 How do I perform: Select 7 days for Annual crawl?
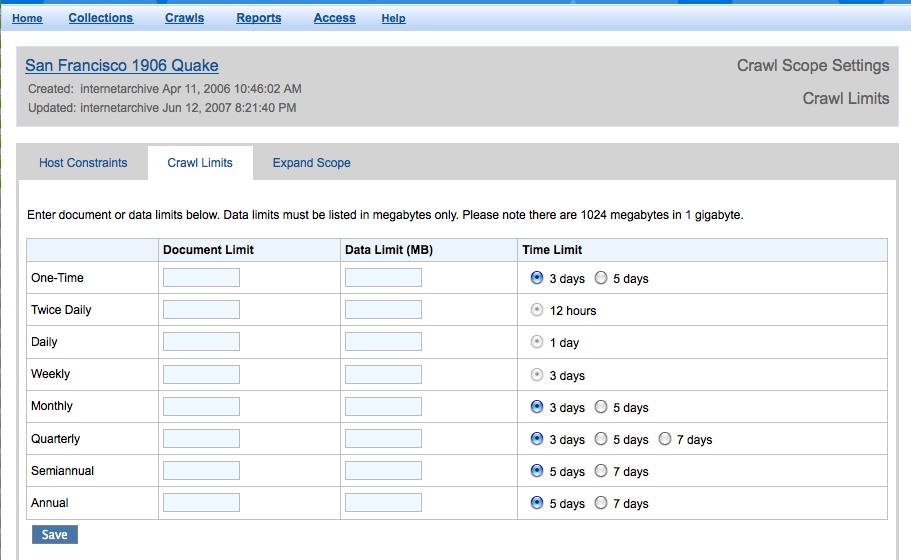point(601,503)
